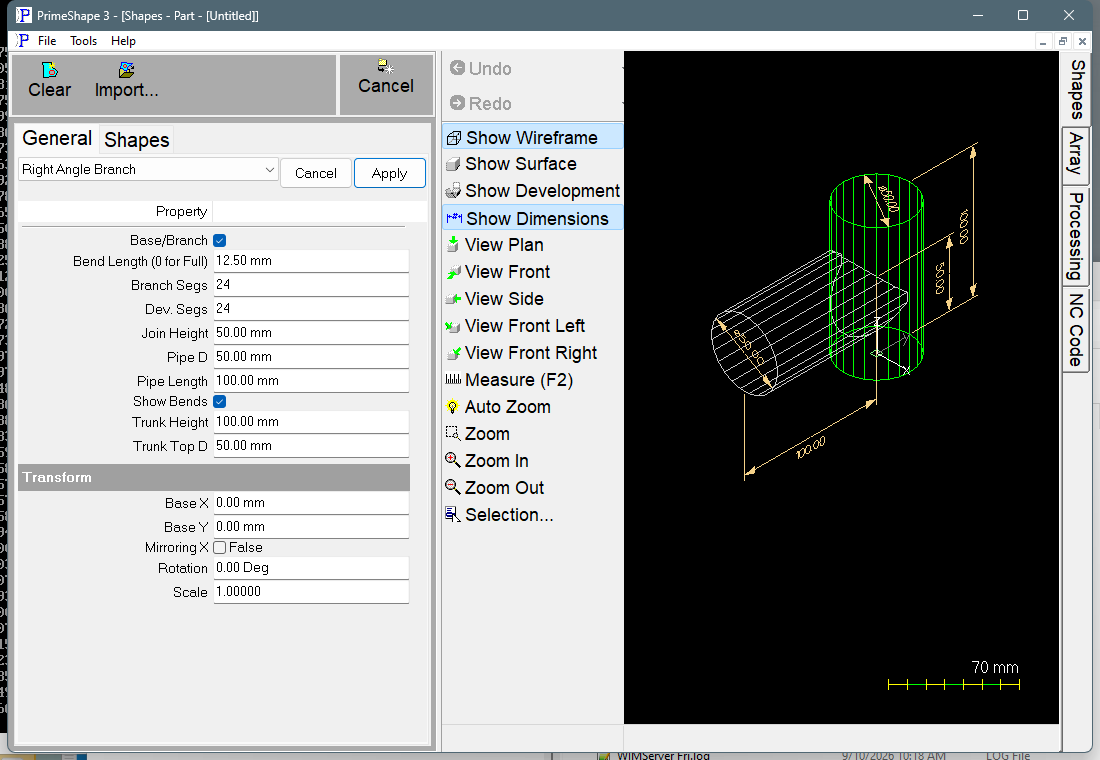This screenshot has width=1100, height=760.
Task: Open the File menu
Action: pyautogui.click(x=47, y=41)
